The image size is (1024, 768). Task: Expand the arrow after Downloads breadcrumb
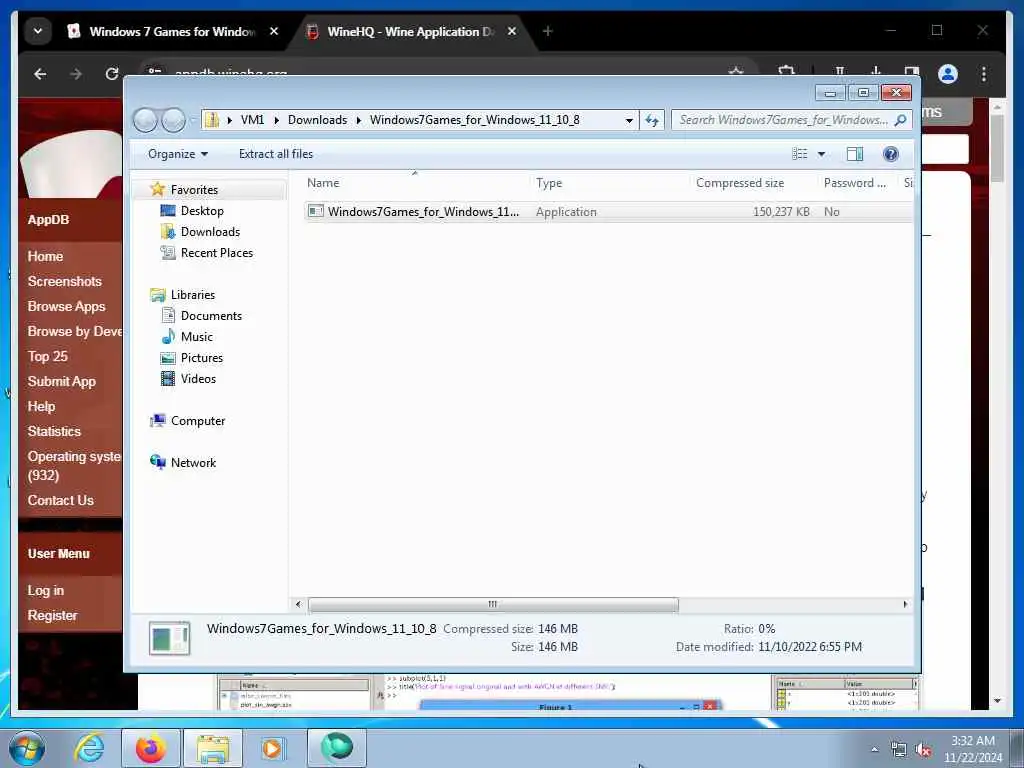359,120
